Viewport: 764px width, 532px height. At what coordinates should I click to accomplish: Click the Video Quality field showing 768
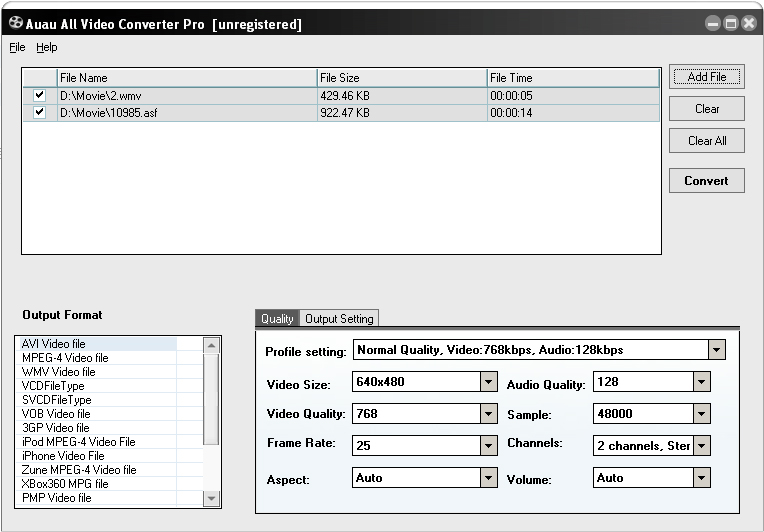(416, 414)
